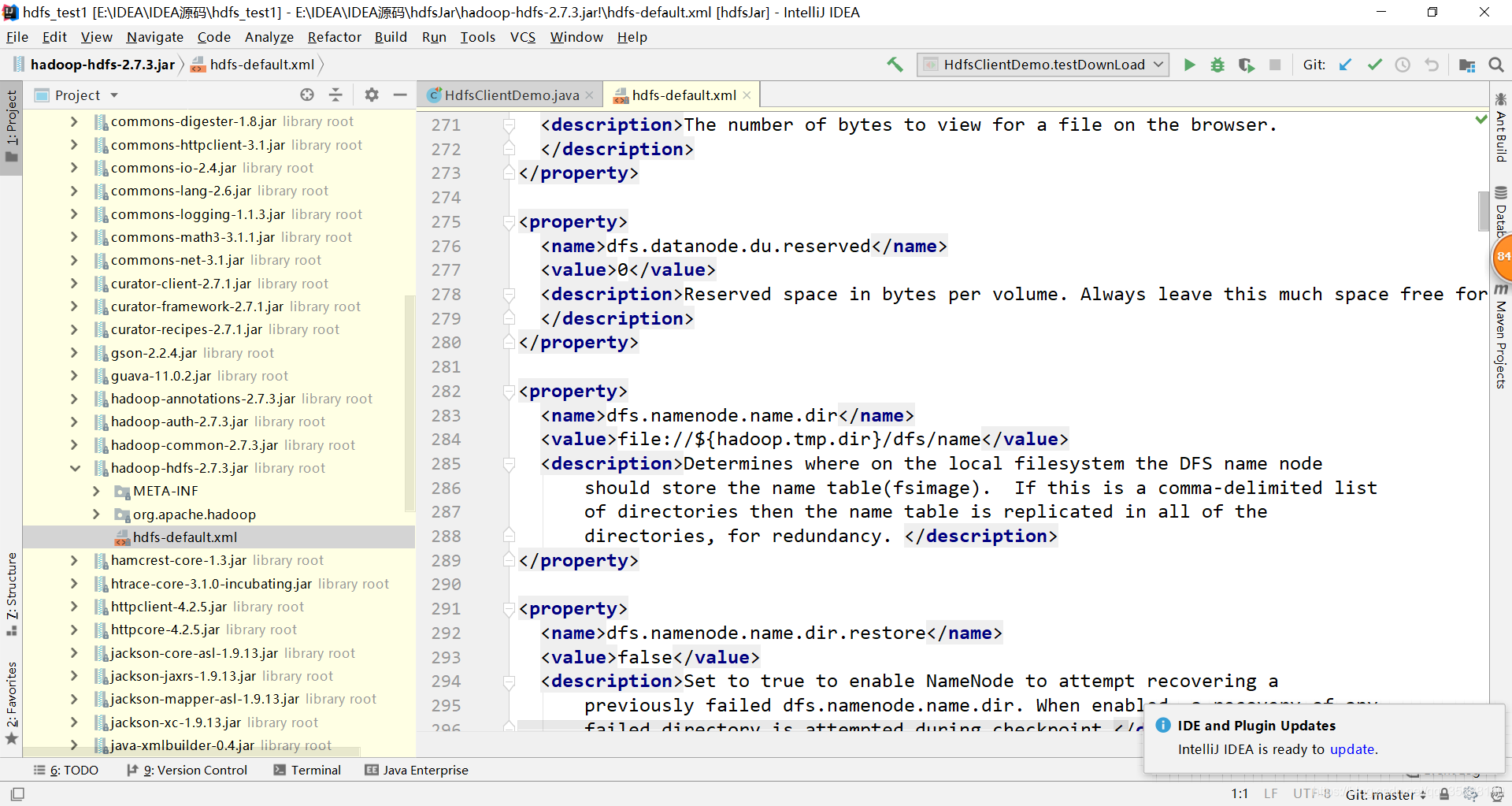Click the lock read-only icon in status bar
Image resolution: width=1512 pixels, height=806 pixels.
pyautogui.click(x=1444, y=794)
